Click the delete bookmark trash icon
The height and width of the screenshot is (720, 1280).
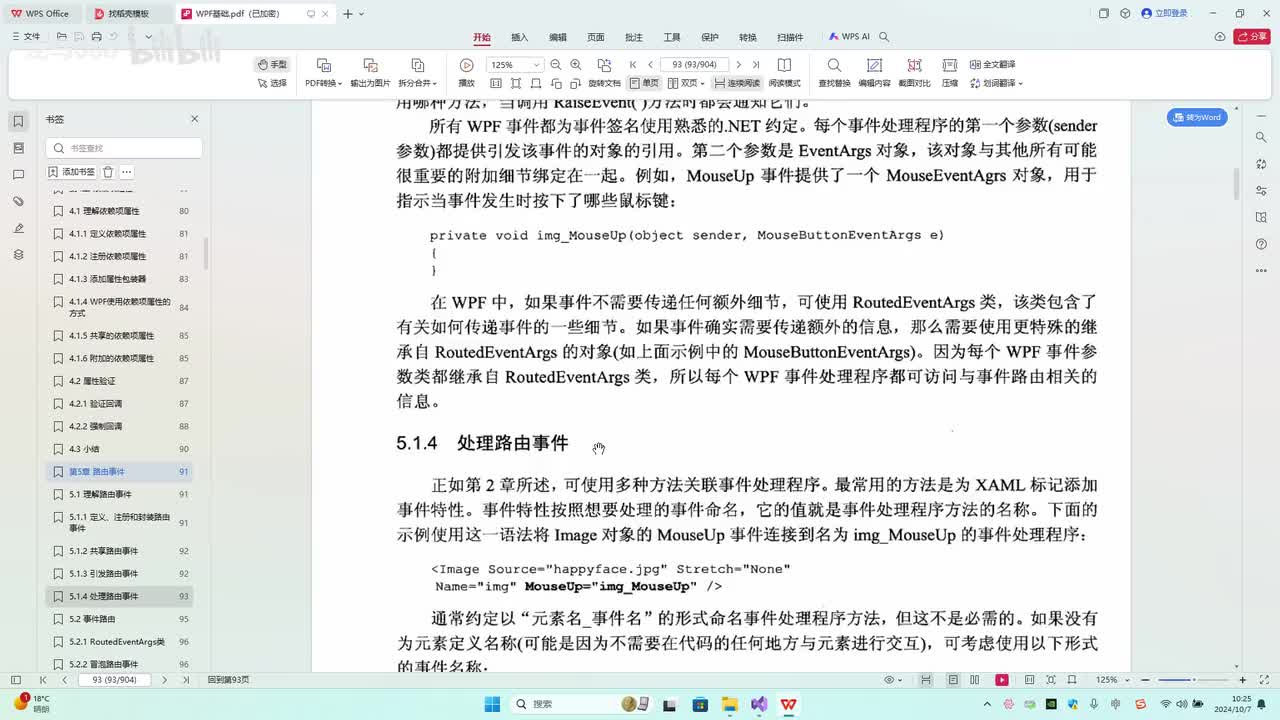108,172
